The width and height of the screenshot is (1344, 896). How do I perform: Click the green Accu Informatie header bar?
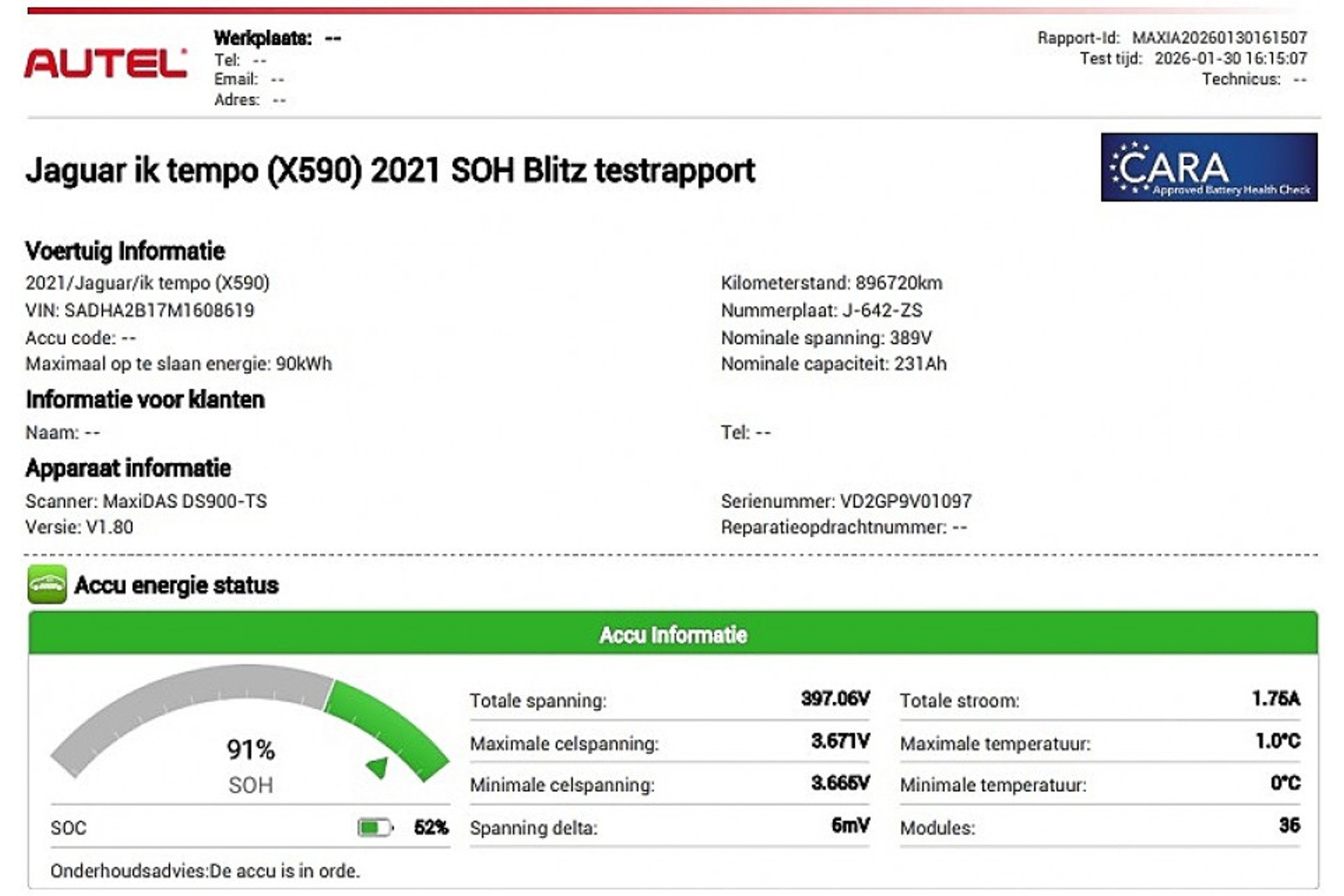tap(673, 634)
